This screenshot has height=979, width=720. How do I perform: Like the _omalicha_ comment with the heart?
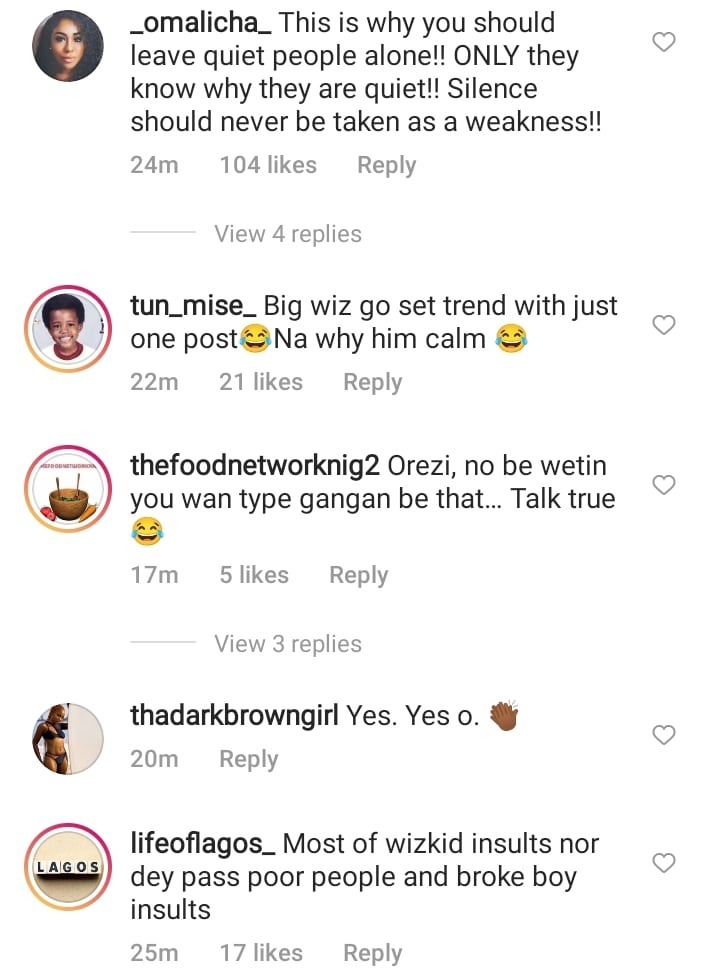(x=664, y=42)
